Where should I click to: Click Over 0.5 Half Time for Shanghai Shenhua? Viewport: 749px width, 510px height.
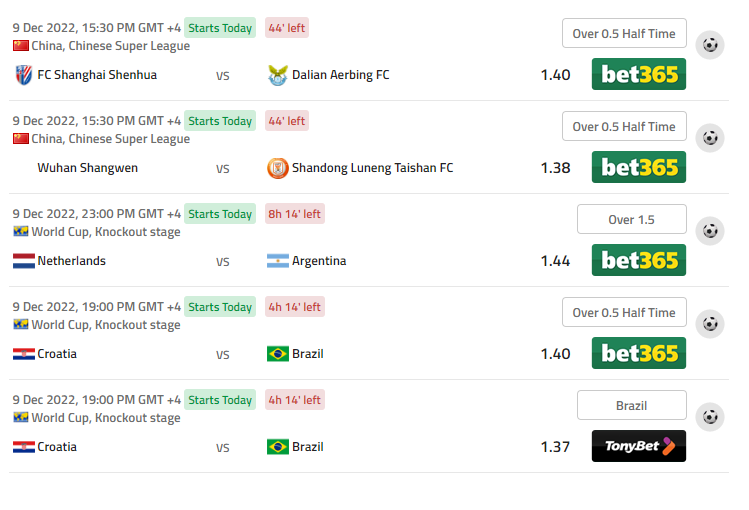624,33
